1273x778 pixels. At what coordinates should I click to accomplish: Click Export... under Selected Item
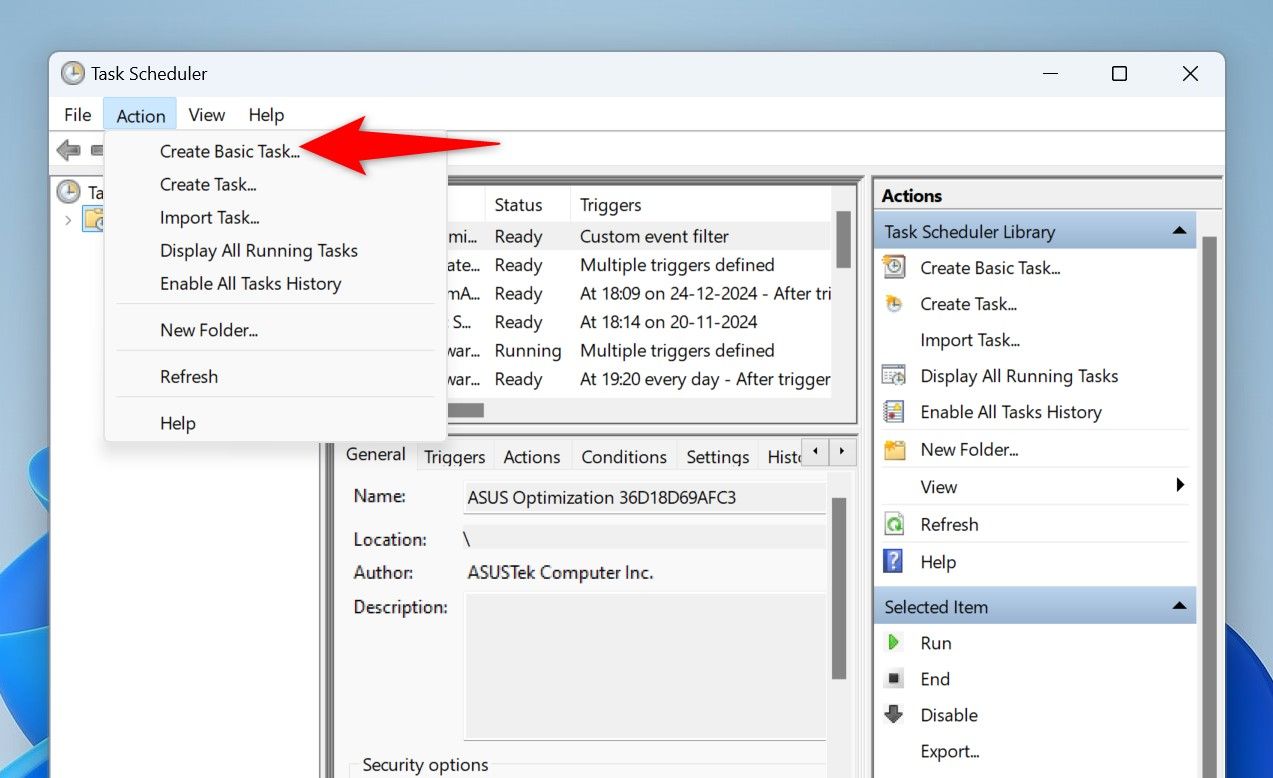(x=950, y=751)
